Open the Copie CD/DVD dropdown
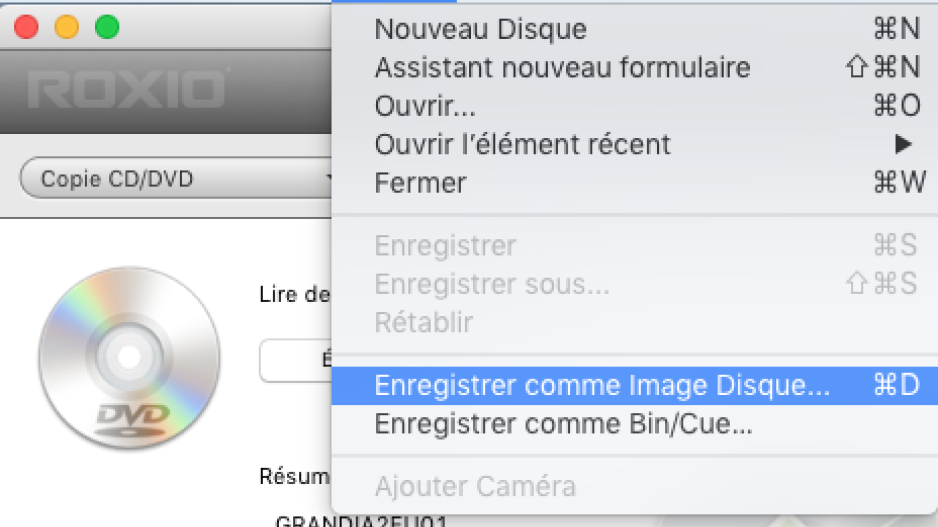 coord(176,178)
